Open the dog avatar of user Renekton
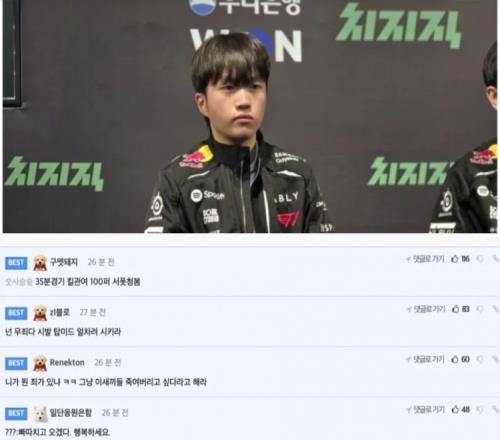Image resolution: width=500 pixels, height=440 pixels. click(x=40, y=363)
